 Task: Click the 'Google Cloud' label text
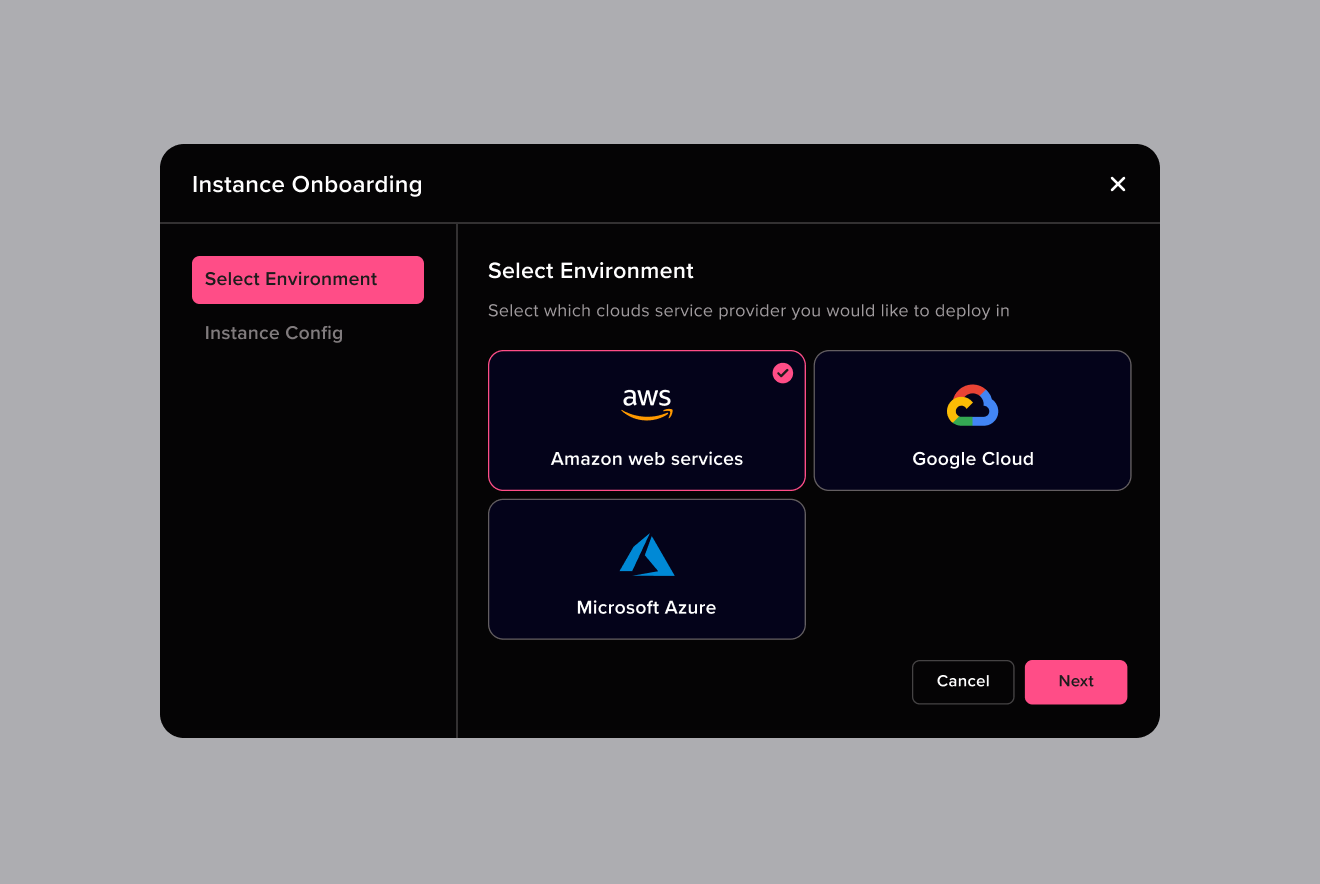click(973, 459)
